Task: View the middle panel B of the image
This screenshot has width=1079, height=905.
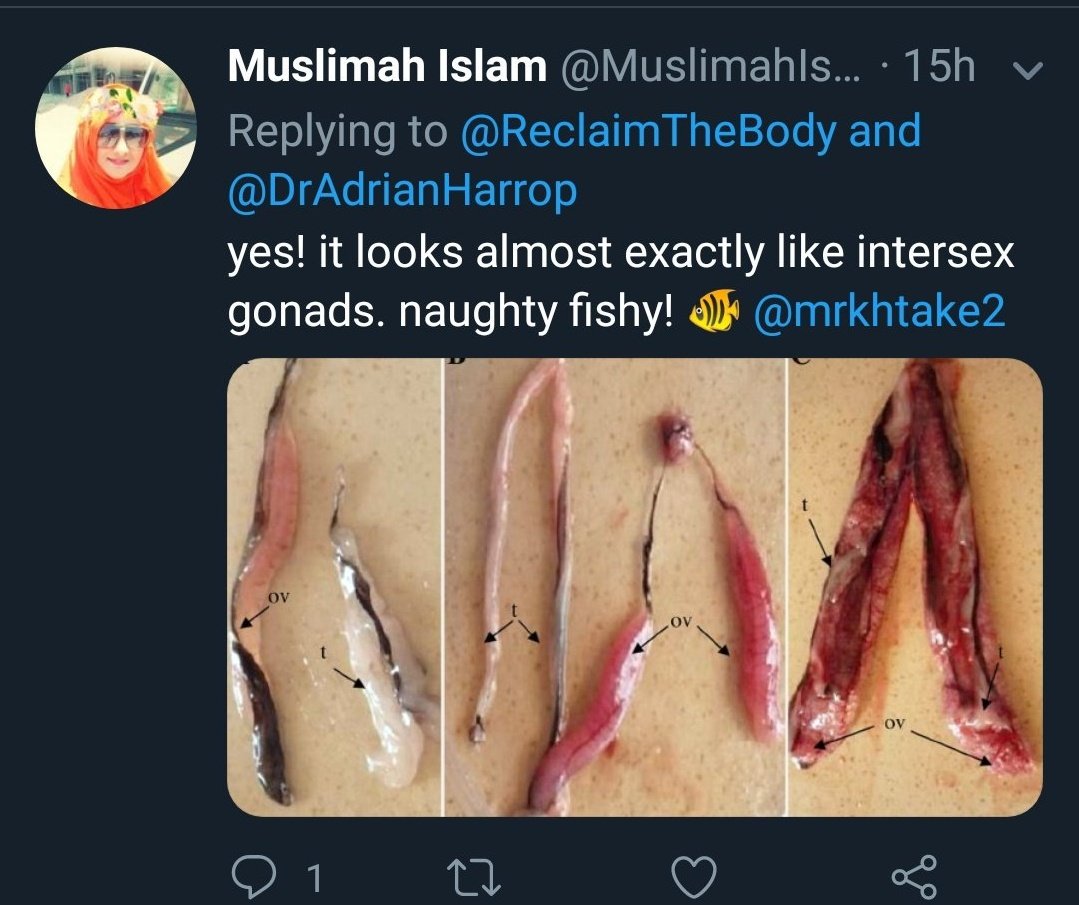Action: (x=615, y=587)
